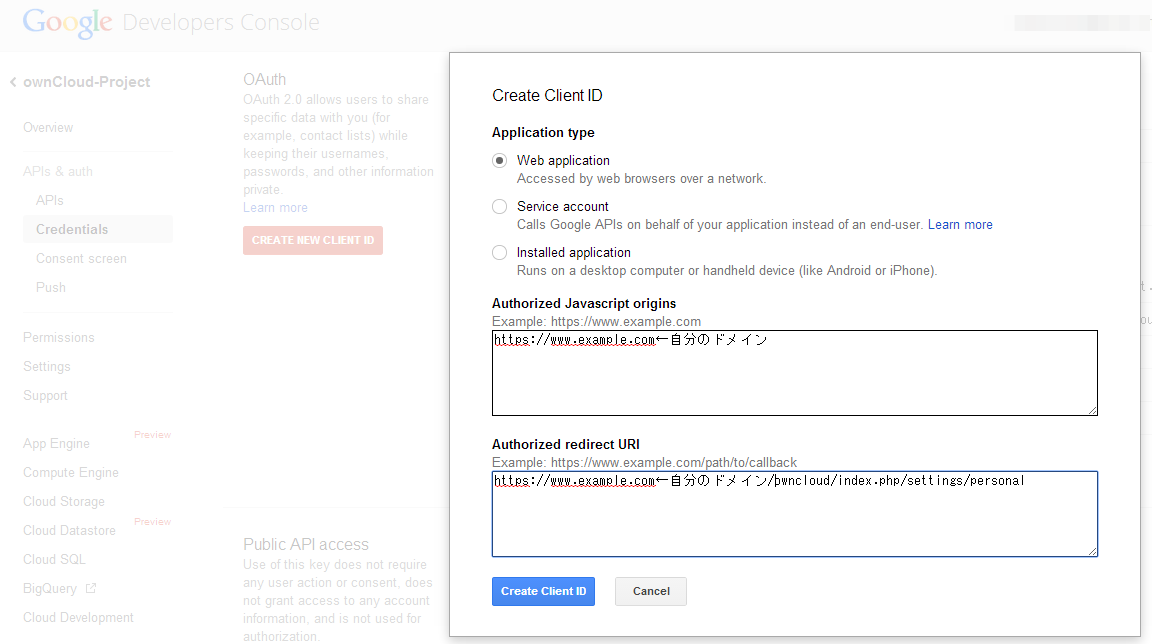
Task: Click the Installed application label text
Action: pos(574,253)
